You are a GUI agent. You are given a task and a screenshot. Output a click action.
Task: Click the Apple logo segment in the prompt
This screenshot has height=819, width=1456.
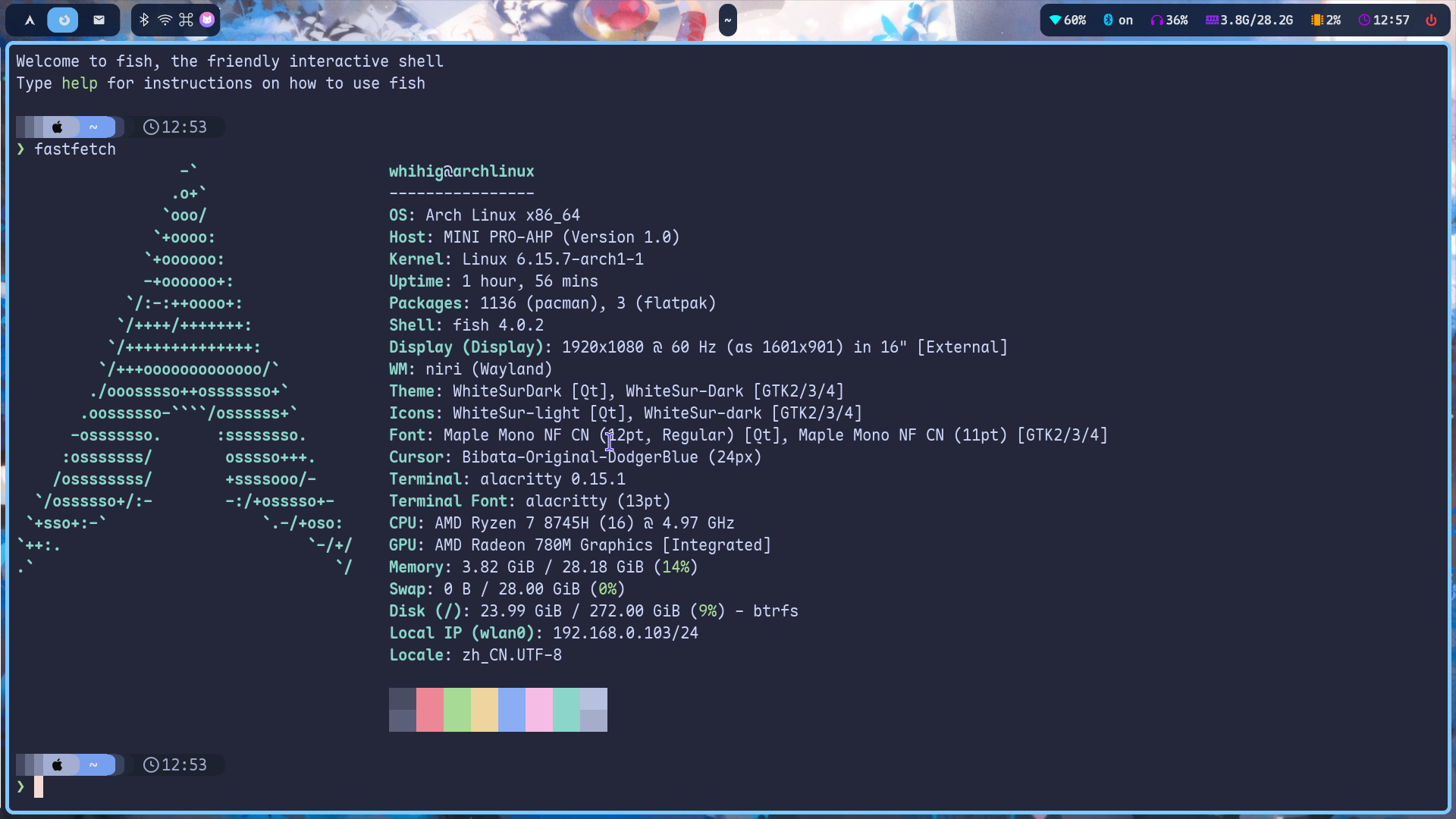pos(57,127)
